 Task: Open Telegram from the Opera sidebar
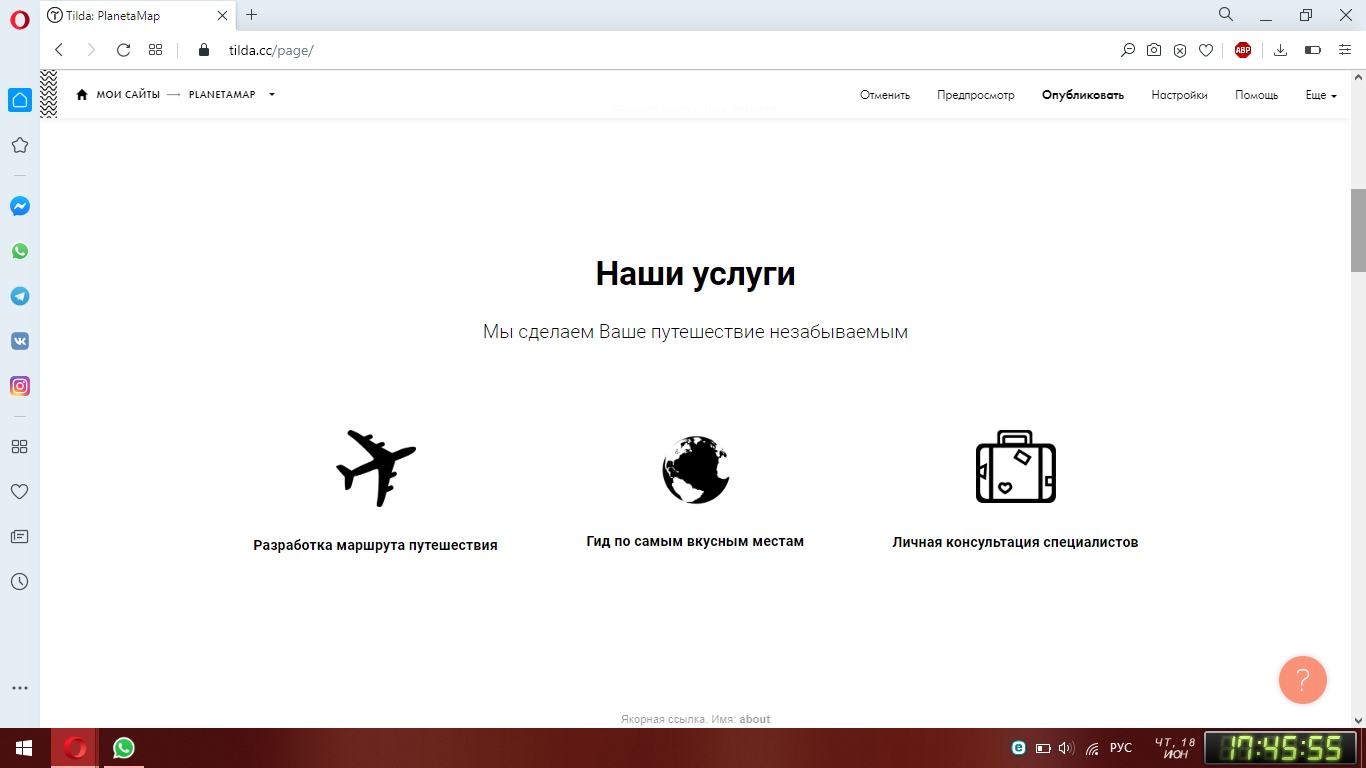pos(20,296)
